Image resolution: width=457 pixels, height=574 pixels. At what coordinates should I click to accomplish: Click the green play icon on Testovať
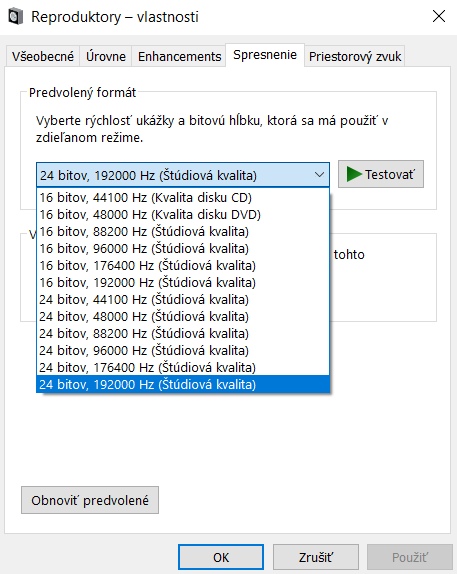coord(354,174)
